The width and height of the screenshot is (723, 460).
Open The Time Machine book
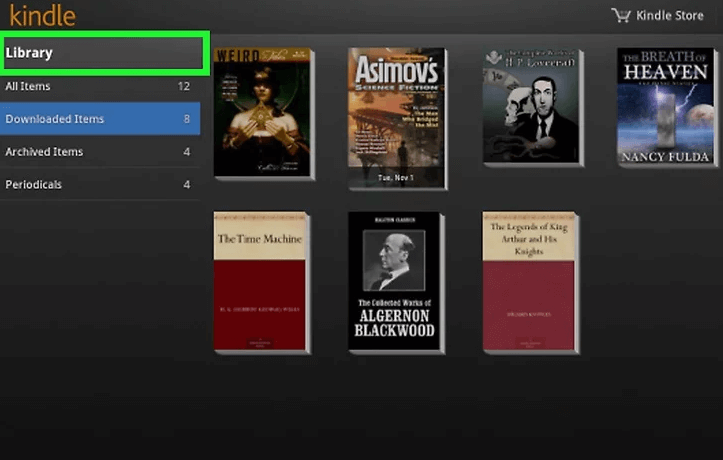click(x=261, y=281)
